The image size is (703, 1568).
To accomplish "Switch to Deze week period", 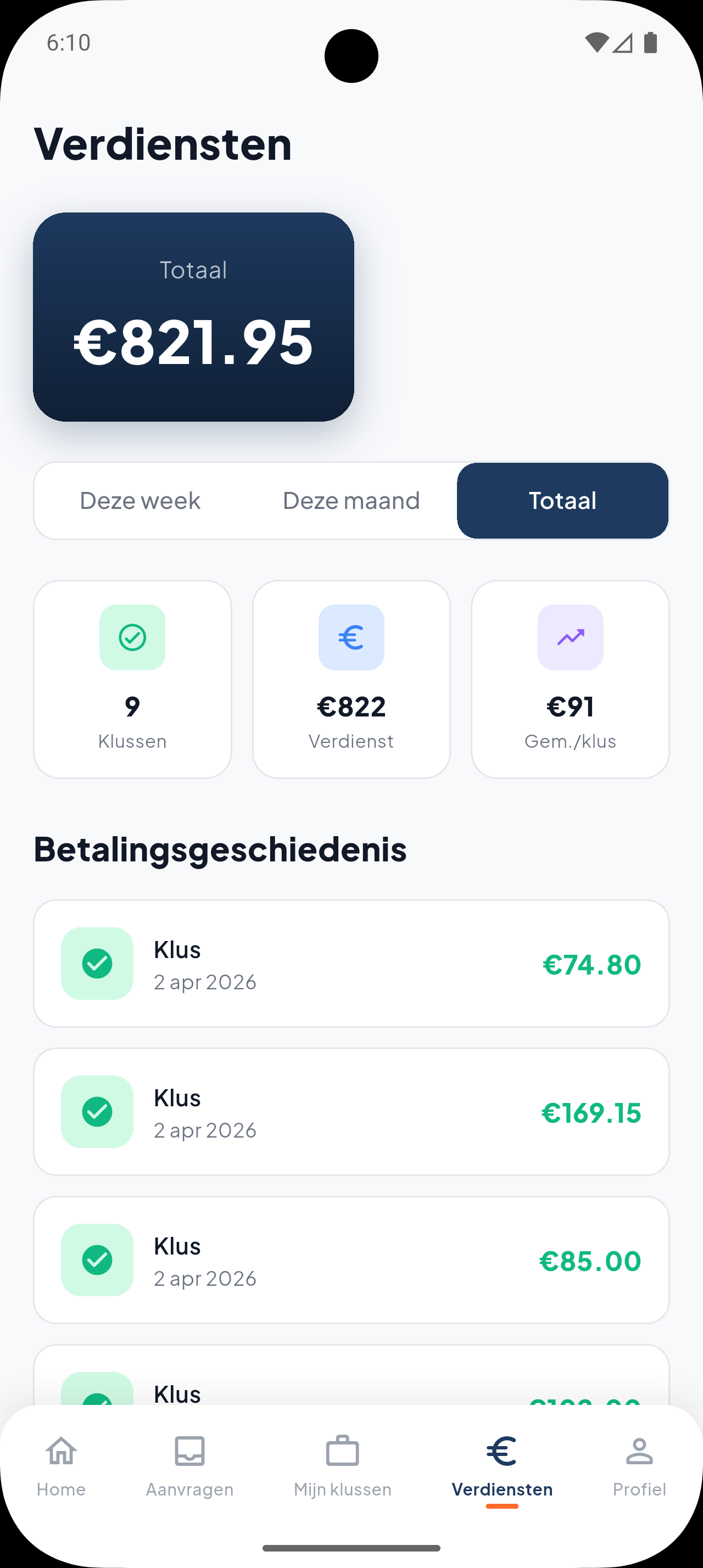I will pos(140,500).
